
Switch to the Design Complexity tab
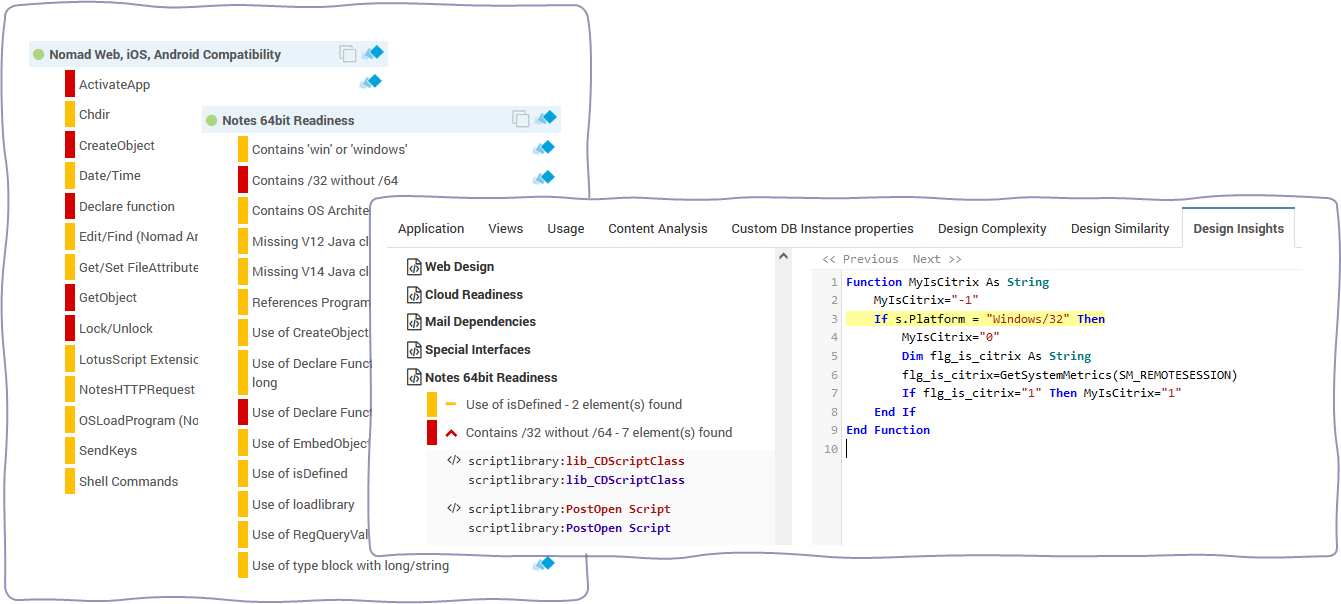[x=992, y=229]
